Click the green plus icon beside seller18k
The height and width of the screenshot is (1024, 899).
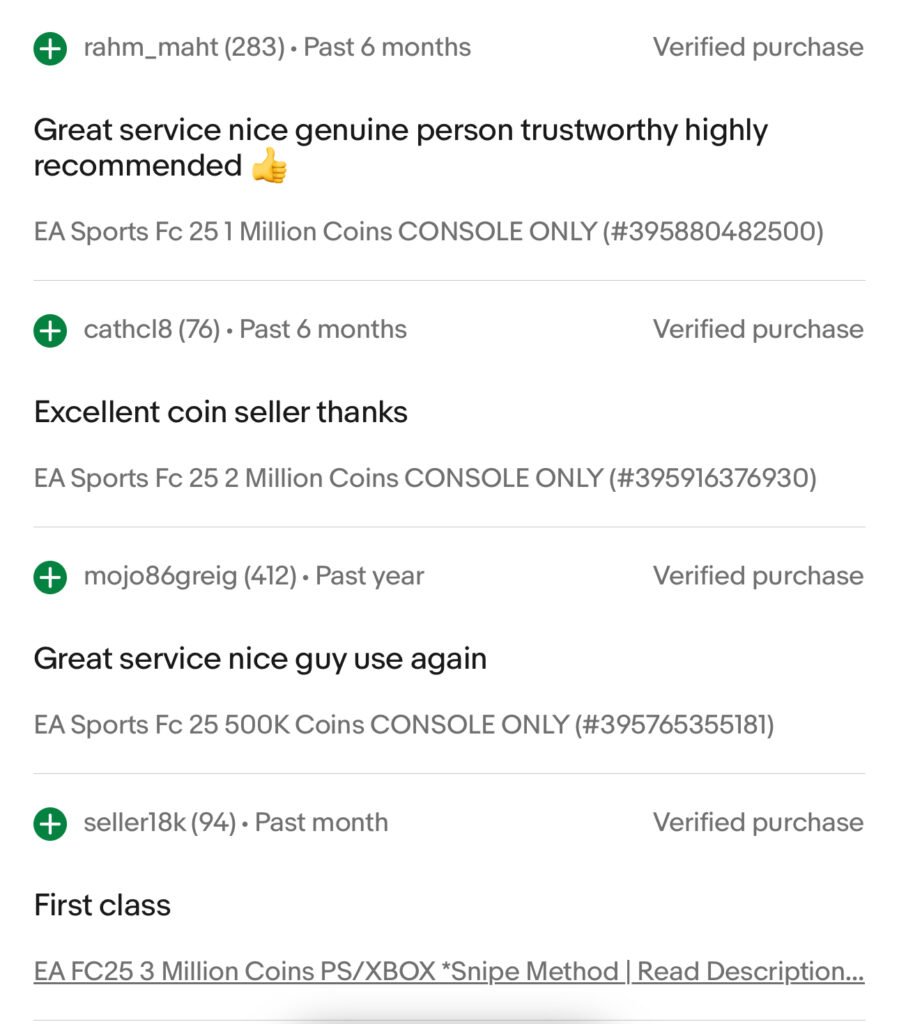tap(48, 821)
